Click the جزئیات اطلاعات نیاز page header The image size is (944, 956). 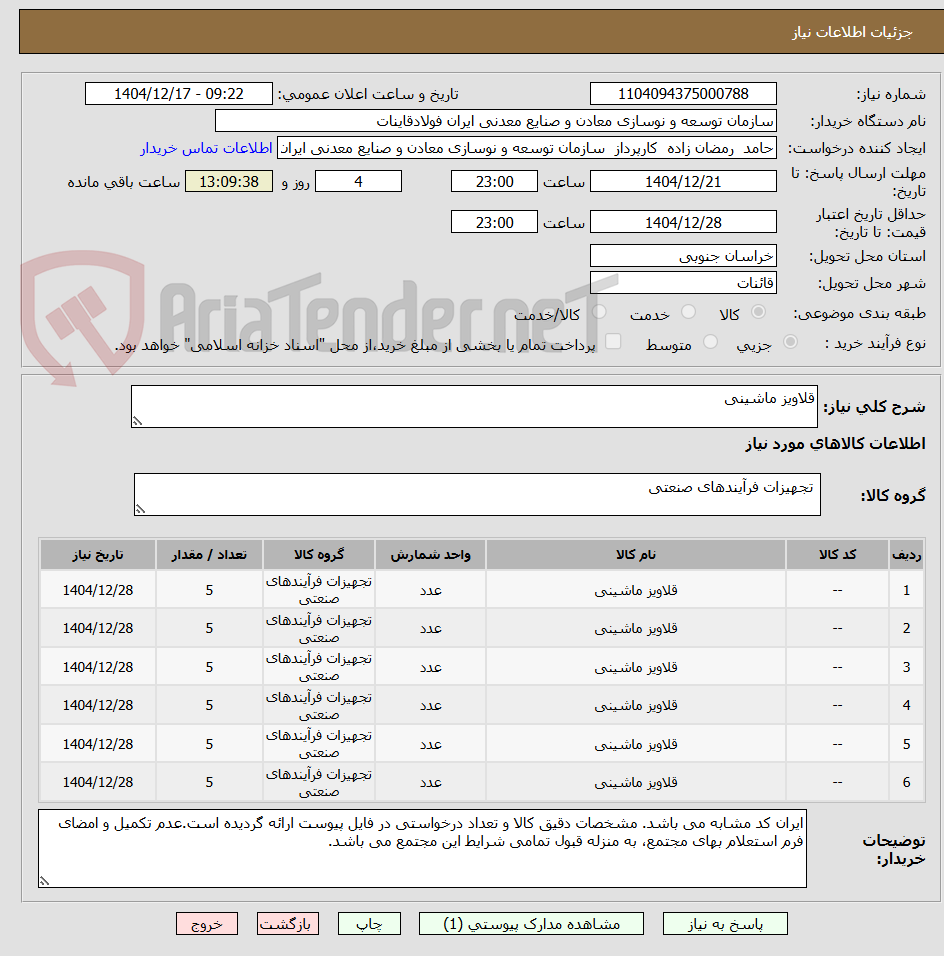tap(852, 32)
